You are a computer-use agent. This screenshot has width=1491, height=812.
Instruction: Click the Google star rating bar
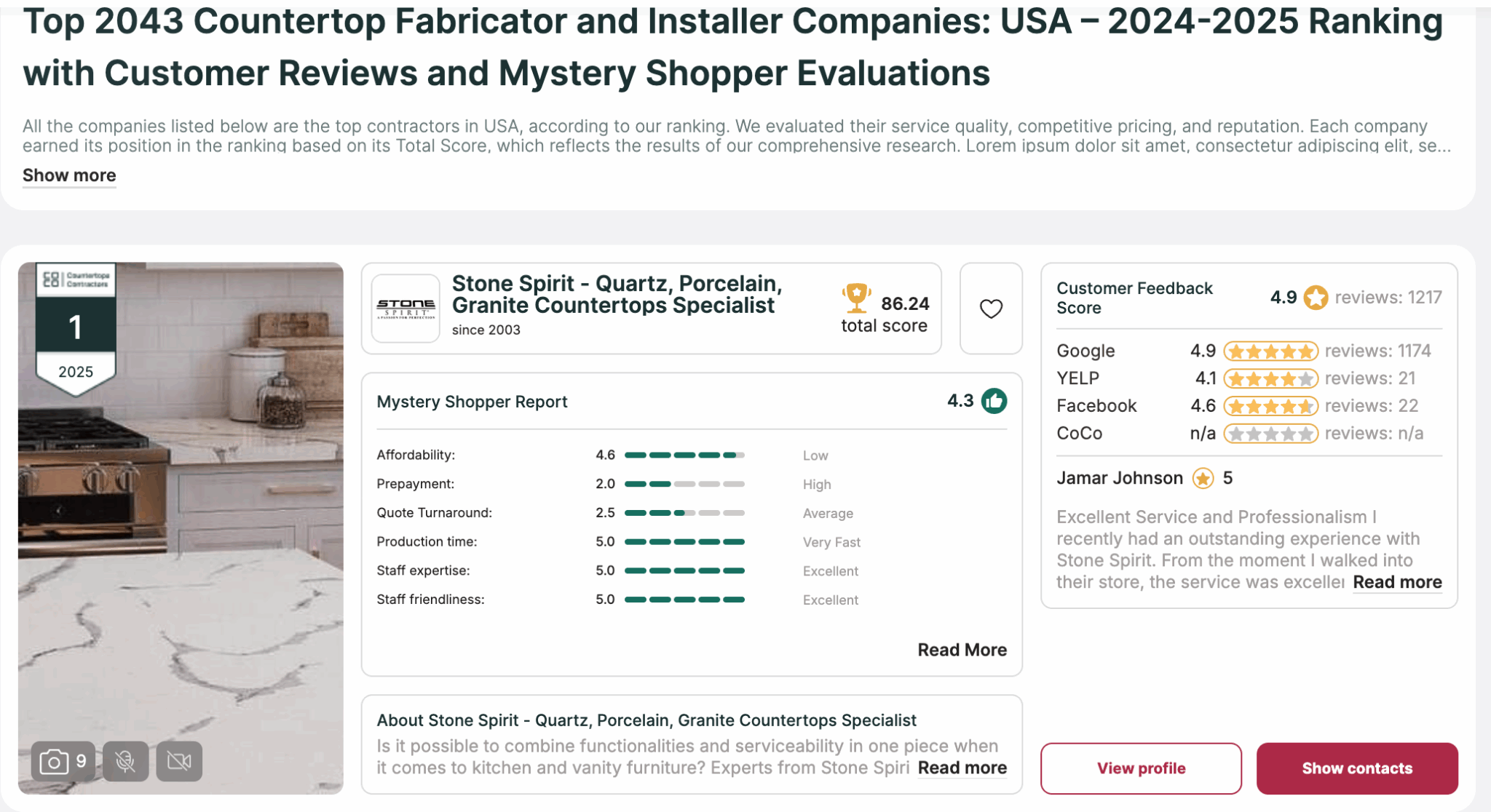(1270, 351)
